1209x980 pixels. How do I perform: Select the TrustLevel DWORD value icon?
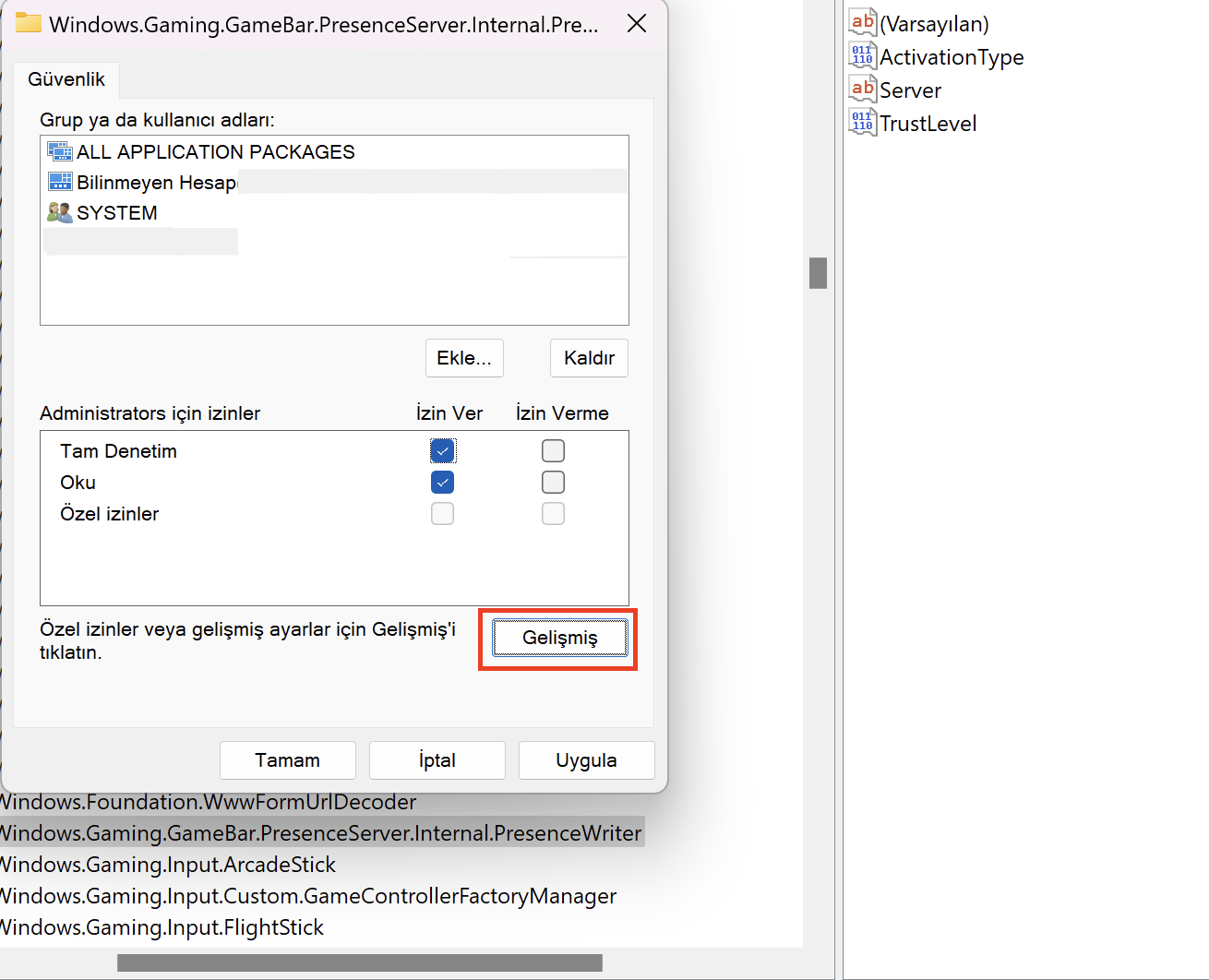[x=862, y=123]
